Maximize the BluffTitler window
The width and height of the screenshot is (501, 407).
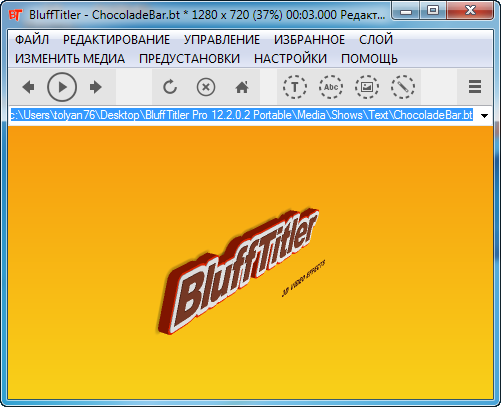(x=433, y=11)
